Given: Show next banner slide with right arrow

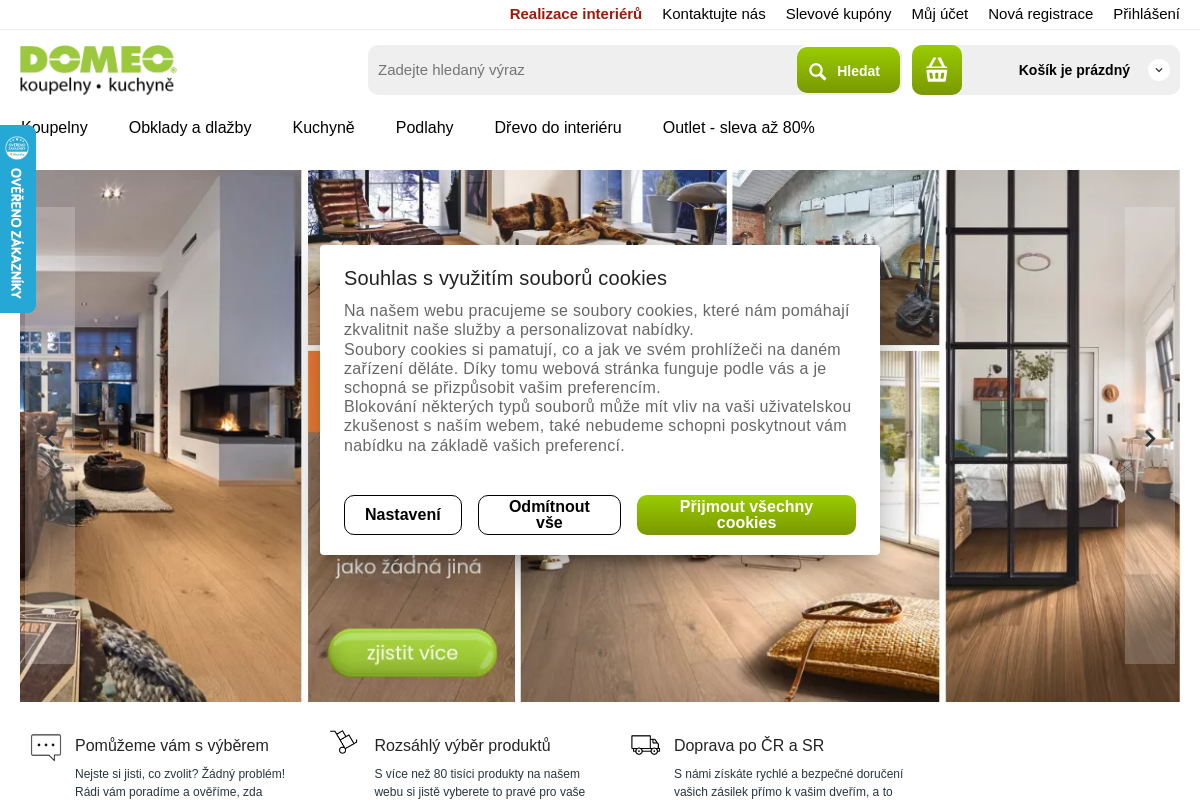Looking at the screenshot, I should tap(1150, 437).
